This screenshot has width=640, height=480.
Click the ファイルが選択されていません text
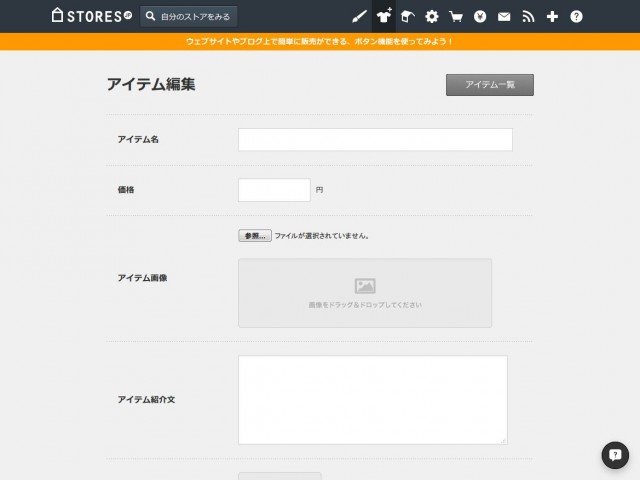pos(322,236)
